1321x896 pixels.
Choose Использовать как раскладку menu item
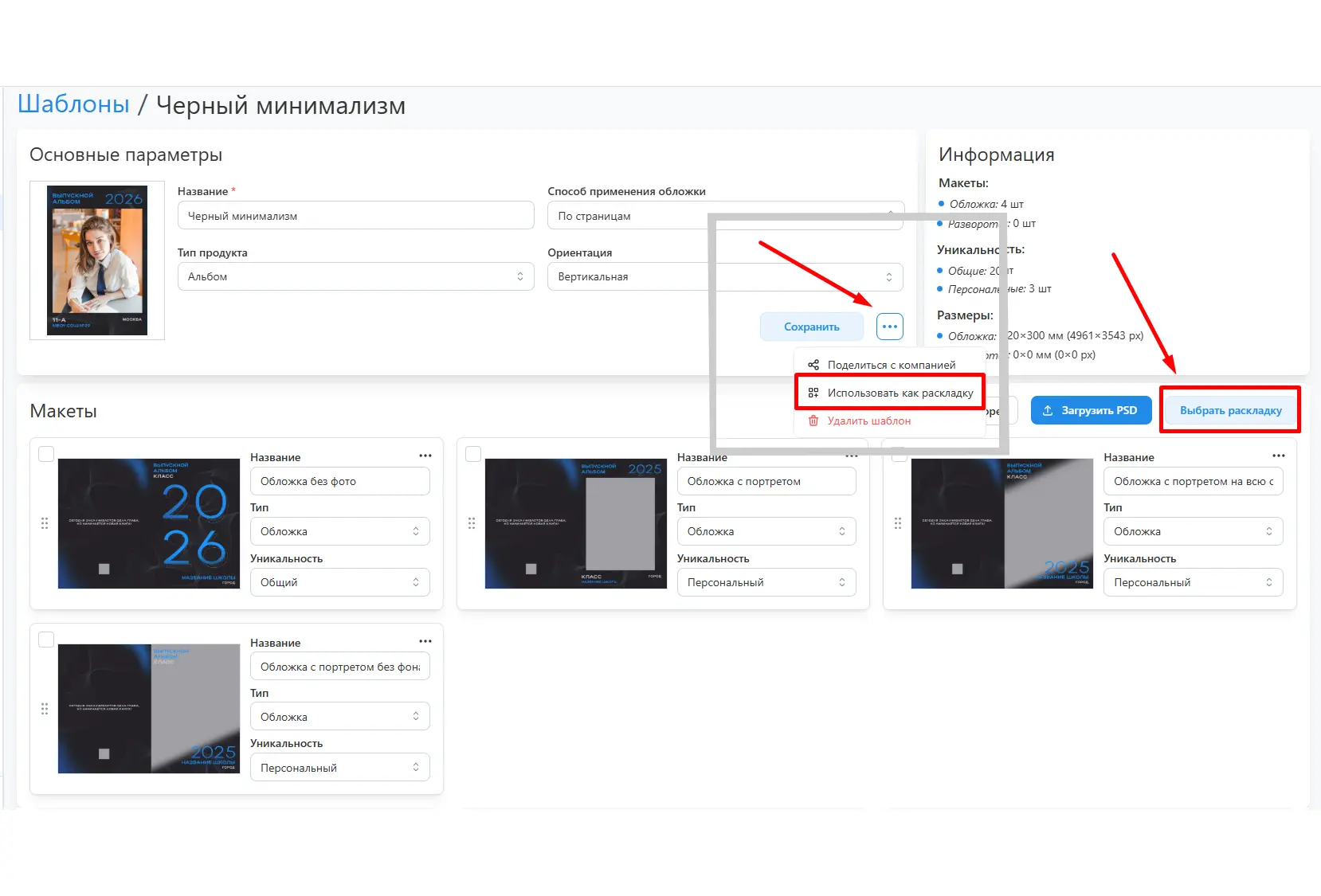click(890, 393)
